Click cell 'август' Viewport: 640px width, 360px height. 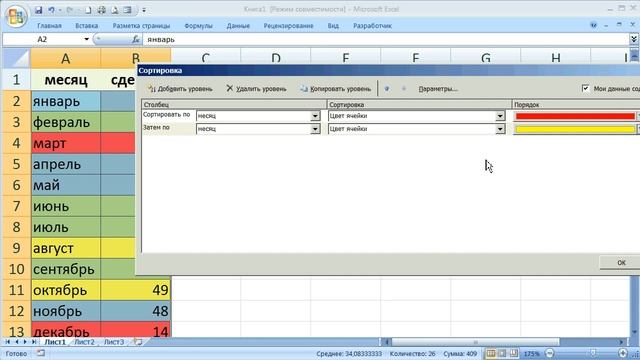(66, 248)
